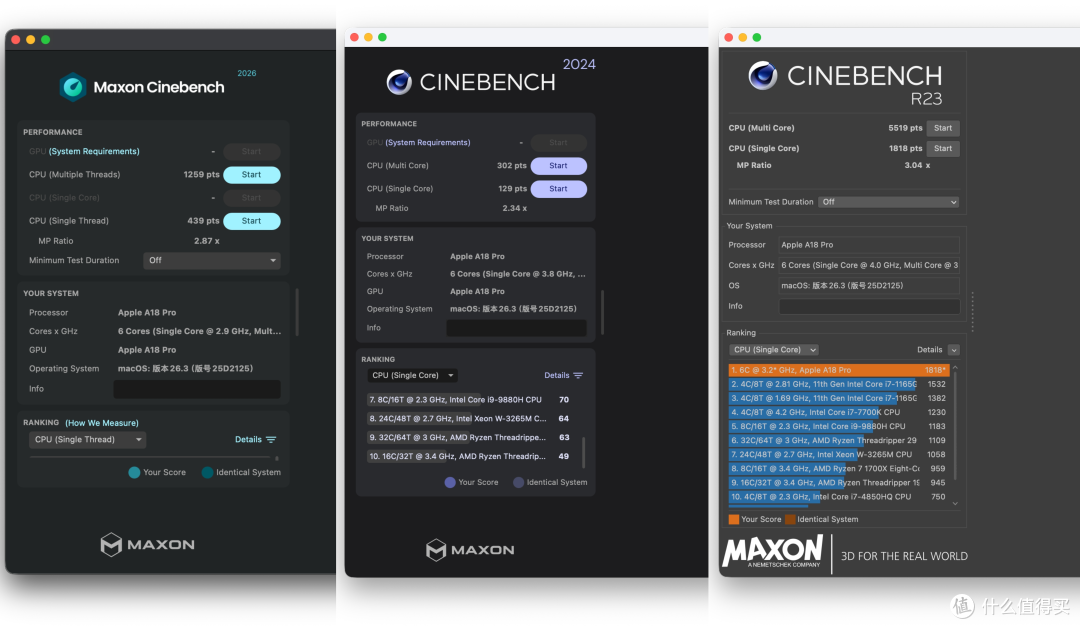Close the Cinebench 2026 window
Screen dimensions: 1080x629
pyautogui.click(x=16, y=39)
